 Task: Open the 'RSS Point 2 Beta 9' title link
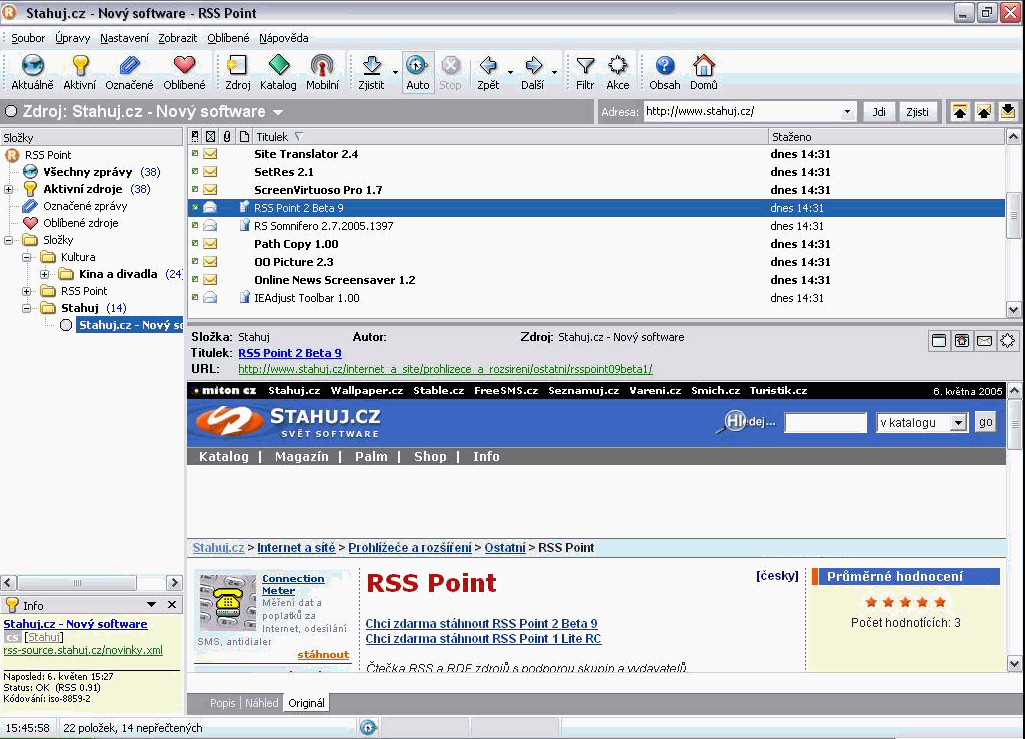coord(290,353)
